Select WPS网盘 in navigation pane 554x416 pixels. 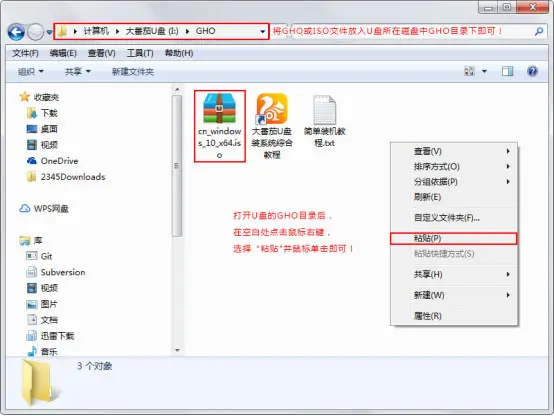point(51,209)
